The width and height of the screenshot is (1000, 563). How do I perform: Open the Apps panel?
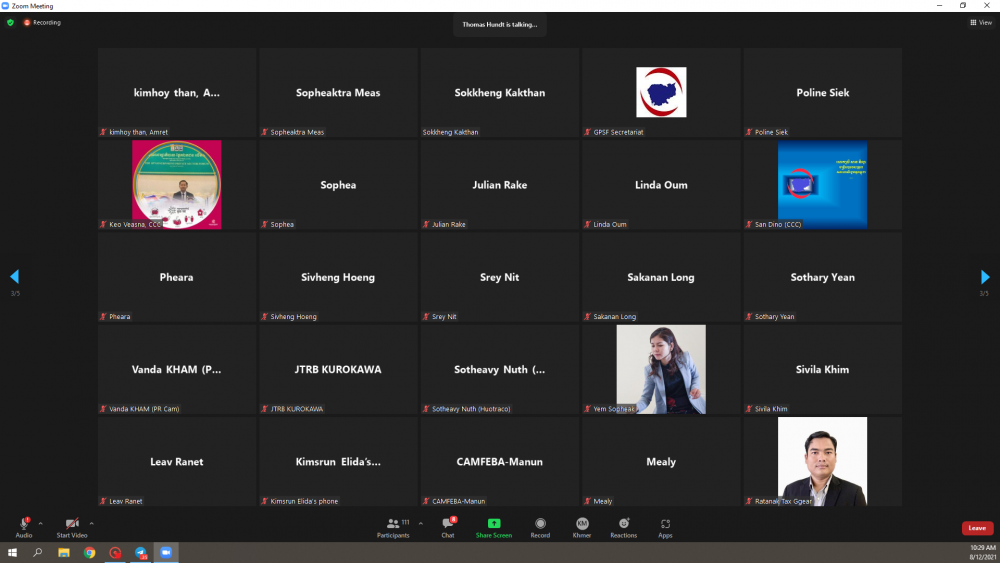point(665,524)
